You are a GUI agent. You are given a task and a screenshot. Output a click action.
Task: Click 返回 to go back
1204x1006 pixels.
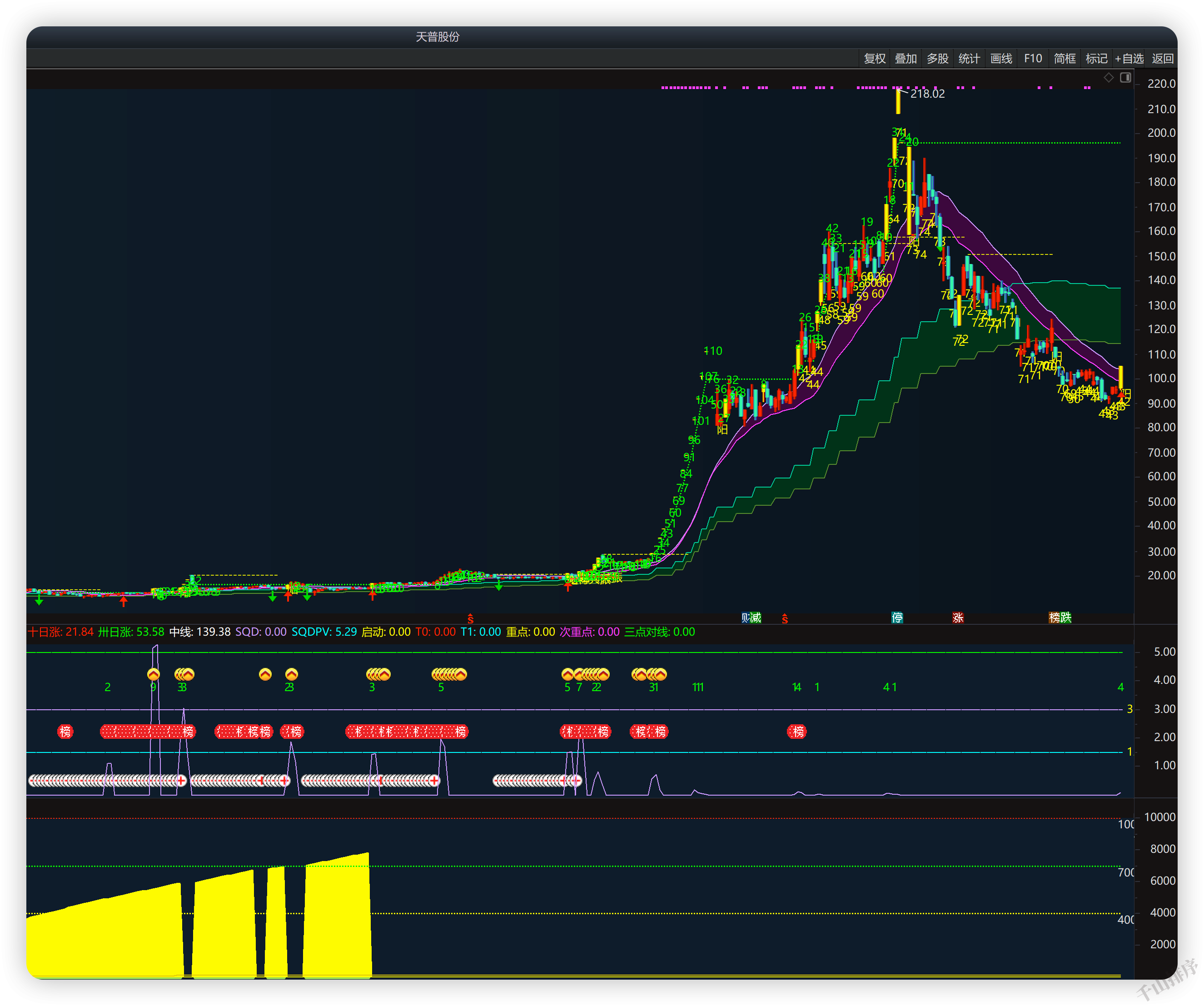(1163, 59)
